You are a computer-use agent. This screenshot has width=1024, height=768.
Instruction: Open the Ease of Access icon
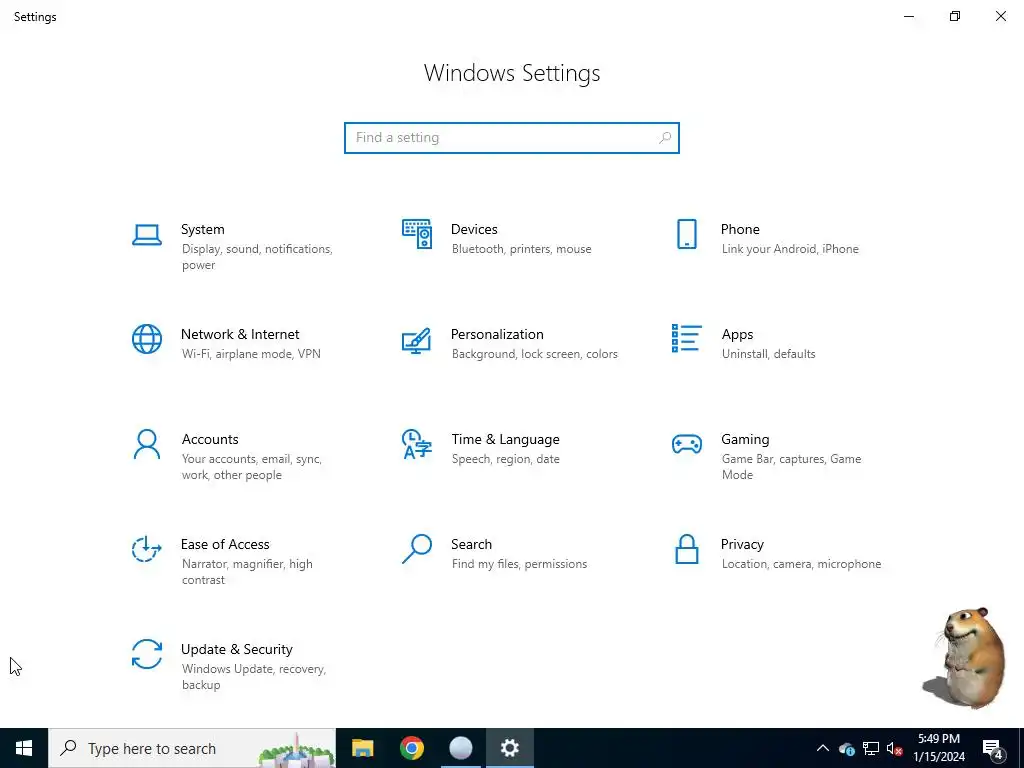click(146, 549)
